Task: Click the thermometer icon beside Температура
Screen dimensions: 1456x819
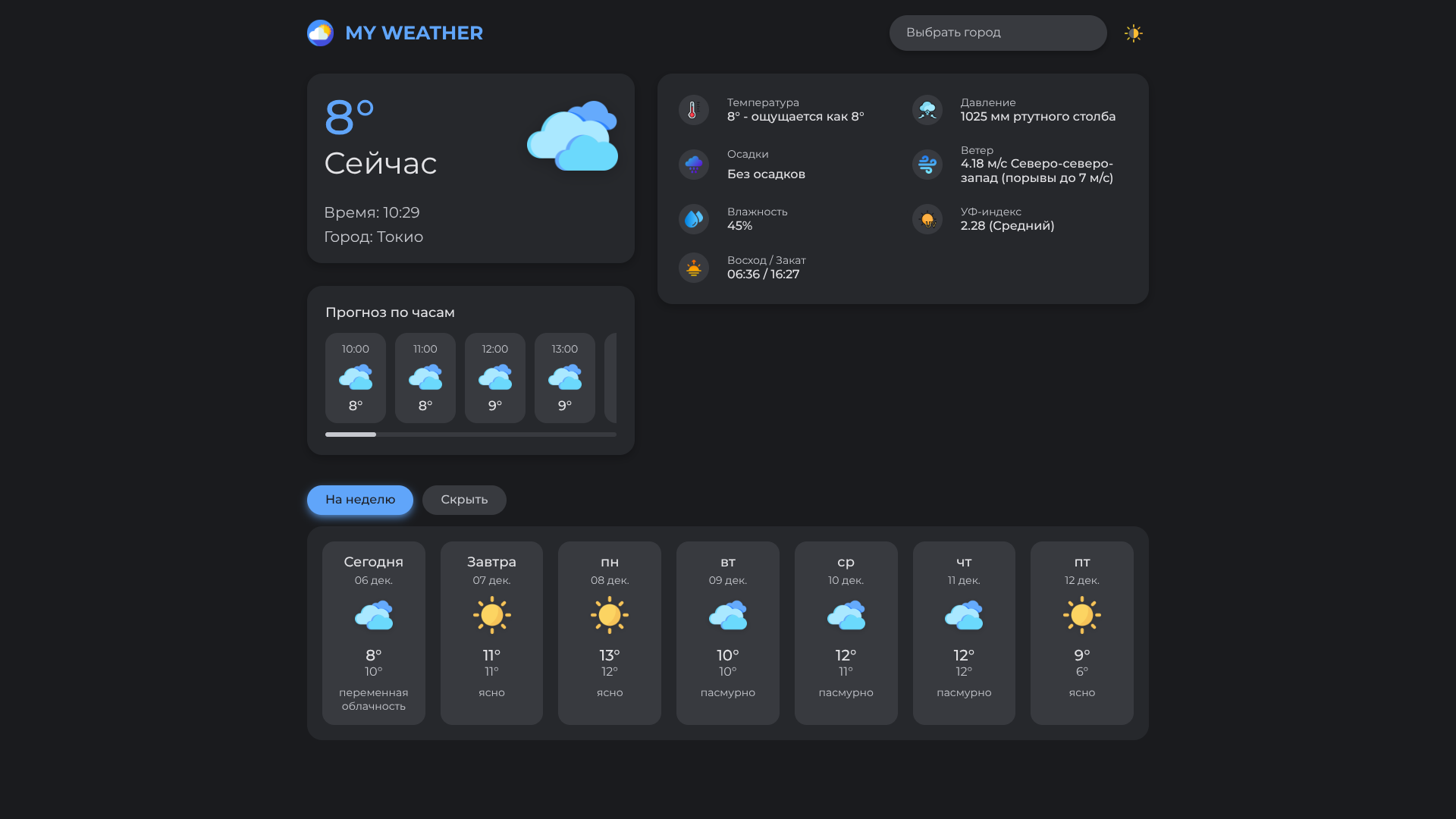Action: click(x=693, y=110)
